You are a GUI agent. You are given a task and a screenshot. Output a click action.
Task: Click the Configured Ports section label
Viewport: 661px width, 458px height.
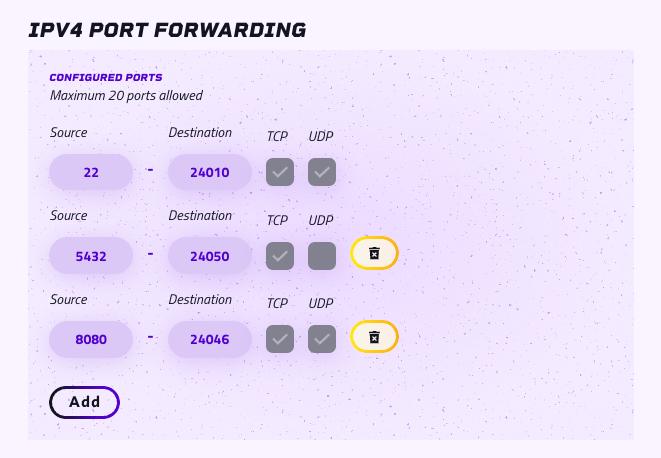pos(106,78)
